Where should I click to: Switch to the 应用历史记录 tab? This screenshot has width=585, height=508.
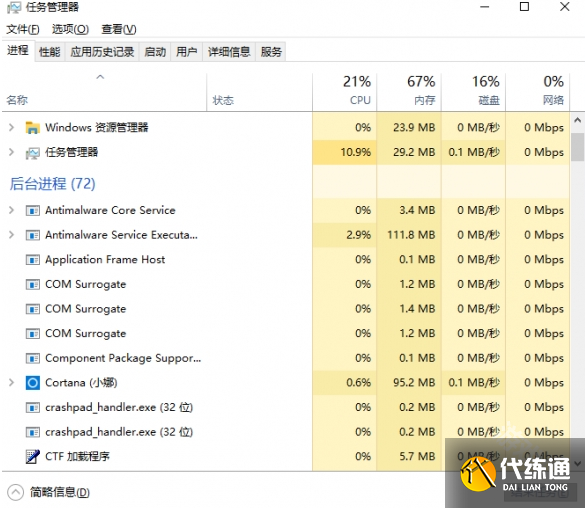click(x=102, y=52)
